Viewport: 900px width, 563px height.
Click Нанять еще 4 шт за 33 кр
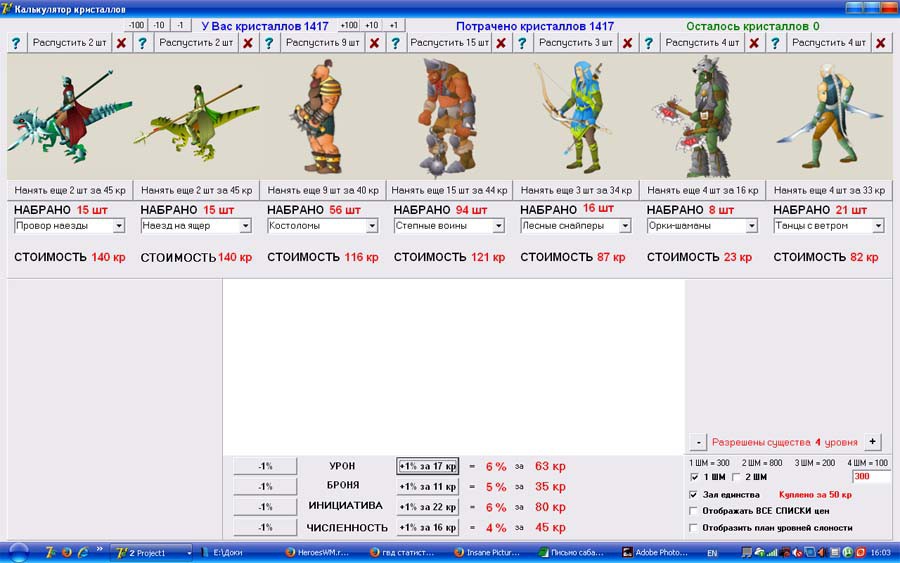click(829, 190)
